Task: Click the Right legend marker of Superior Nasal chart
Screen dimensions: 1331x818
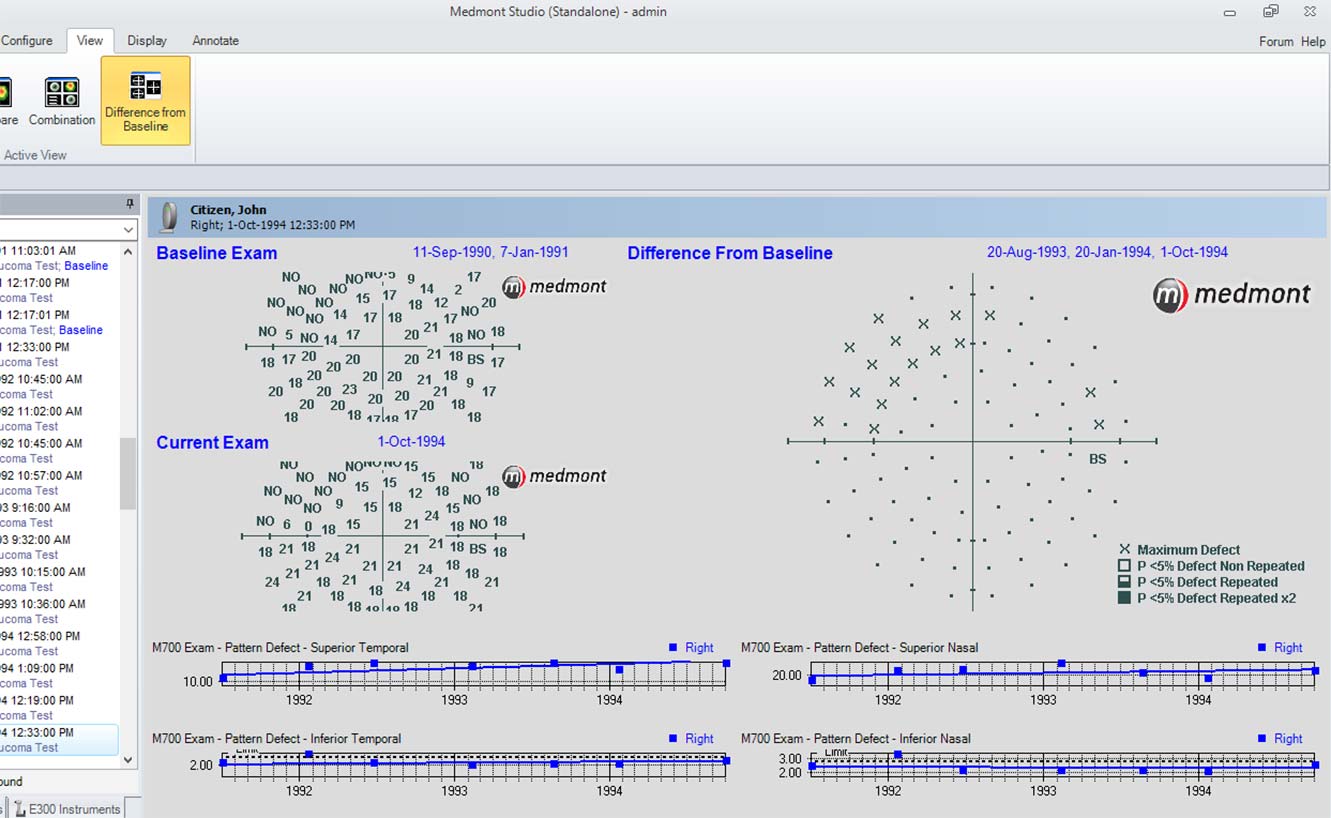Action: (x=1261, y=648)
